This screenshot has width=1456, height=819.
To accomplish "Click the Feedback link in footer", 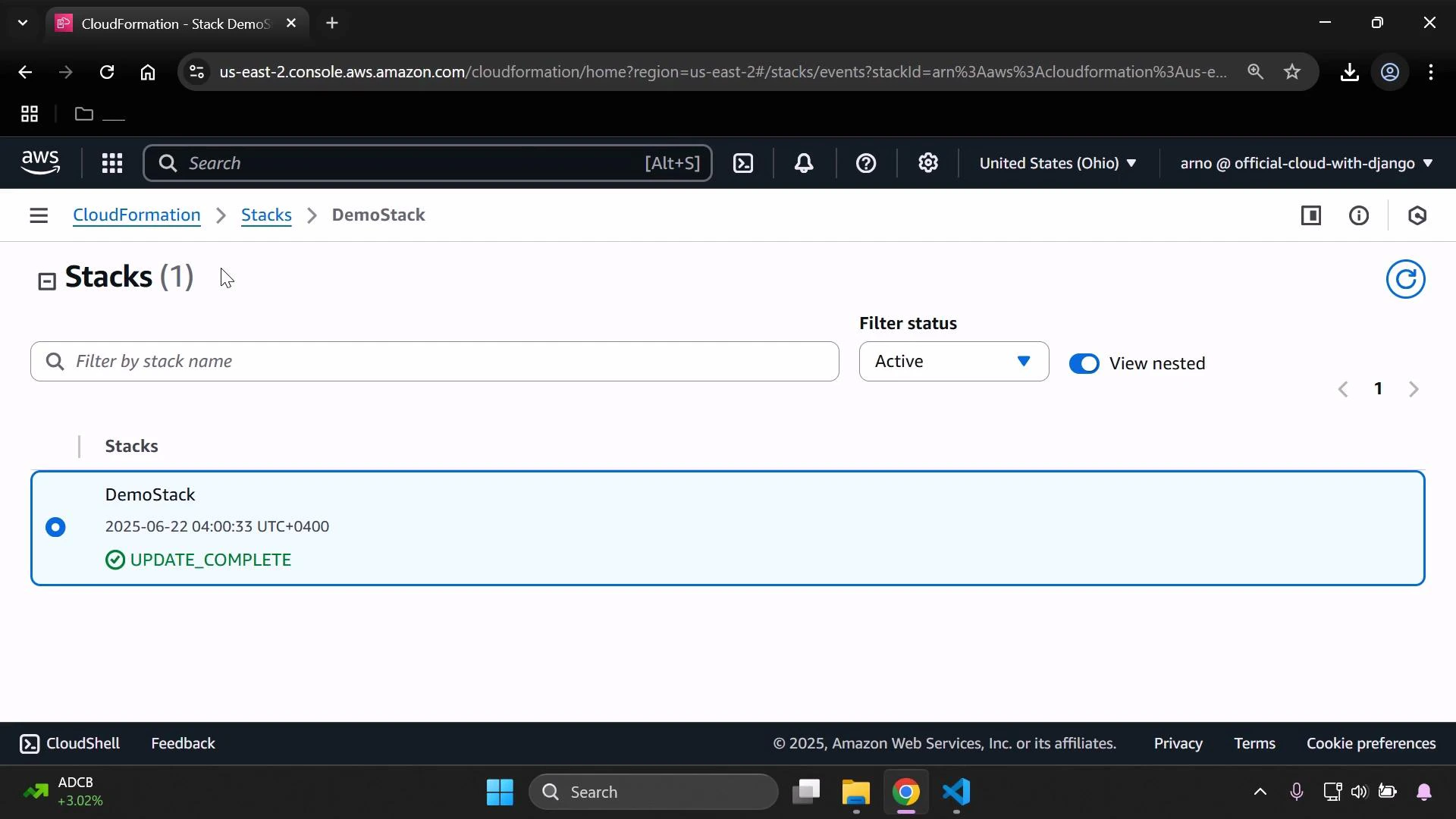I will point(182,743).
